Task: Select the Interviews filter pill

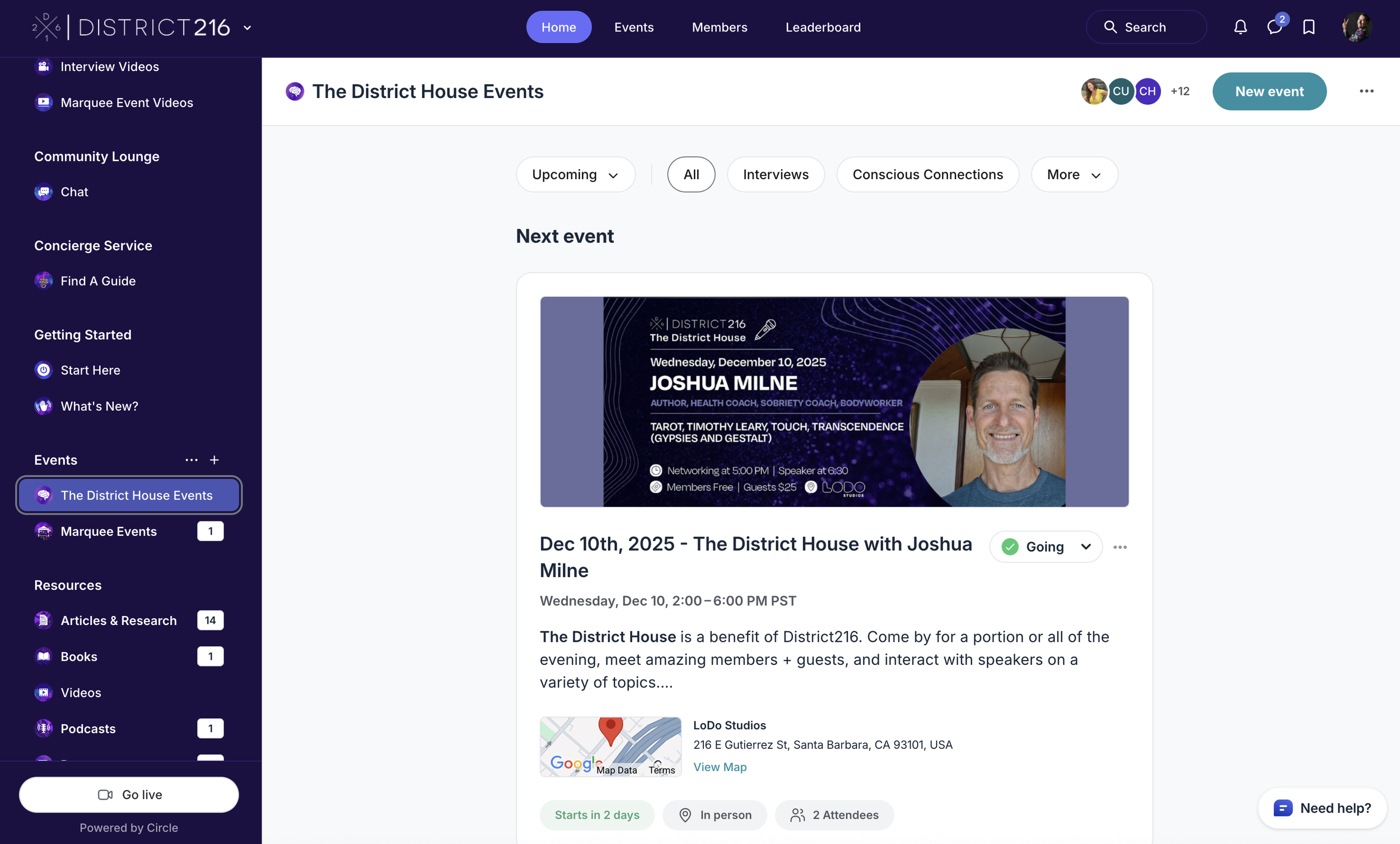Action: click(776, 175)
